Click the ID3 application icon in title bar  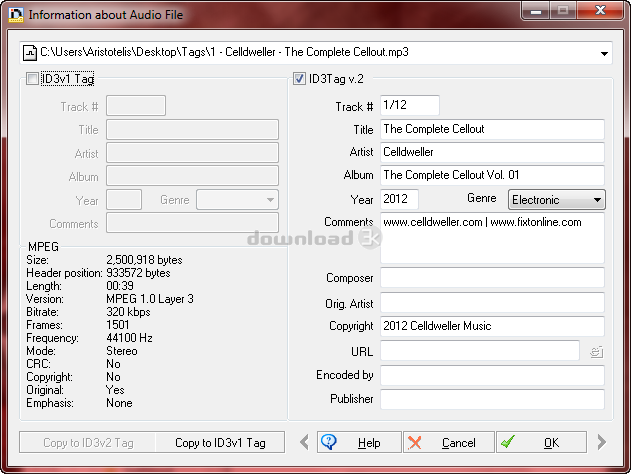click(16, 15)
